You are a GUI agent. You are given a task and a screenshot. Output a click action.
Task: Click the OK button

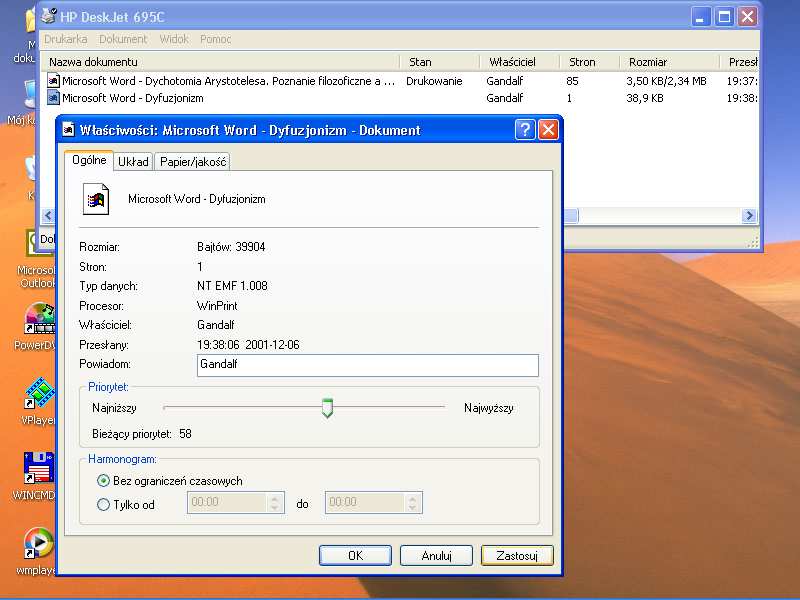point(355,556)
